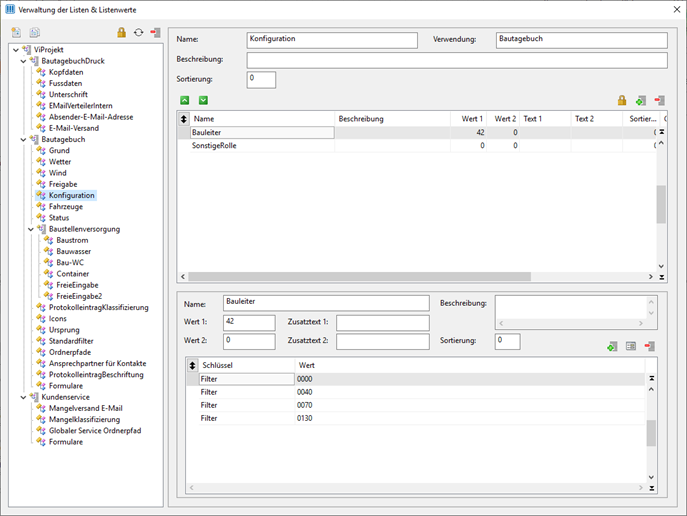Select the Baustrom entry
This screenshot has width=687, height=516.
click(x=72, y=240)
